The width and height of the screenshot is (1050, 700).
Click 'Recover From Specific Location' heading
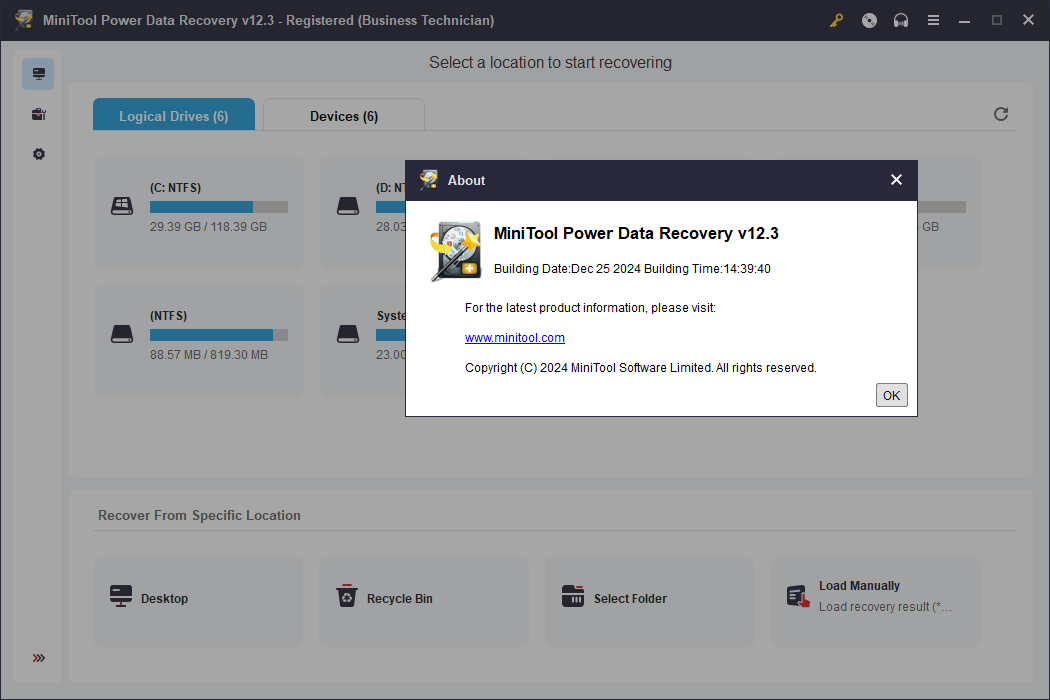pos(199,515)
